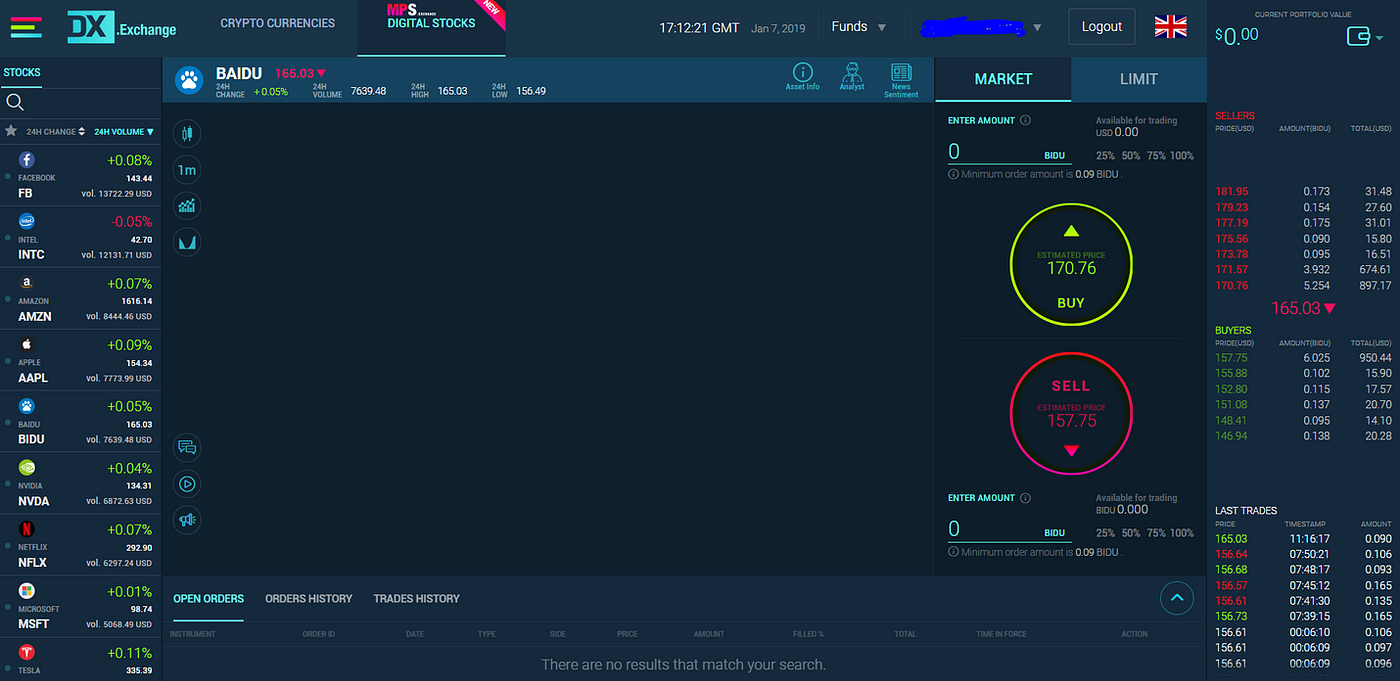This screenshot has width=1400, height=681.
Task: Switch to the Market order tab
Action: pyautogui.click(x=1003, y=79)
